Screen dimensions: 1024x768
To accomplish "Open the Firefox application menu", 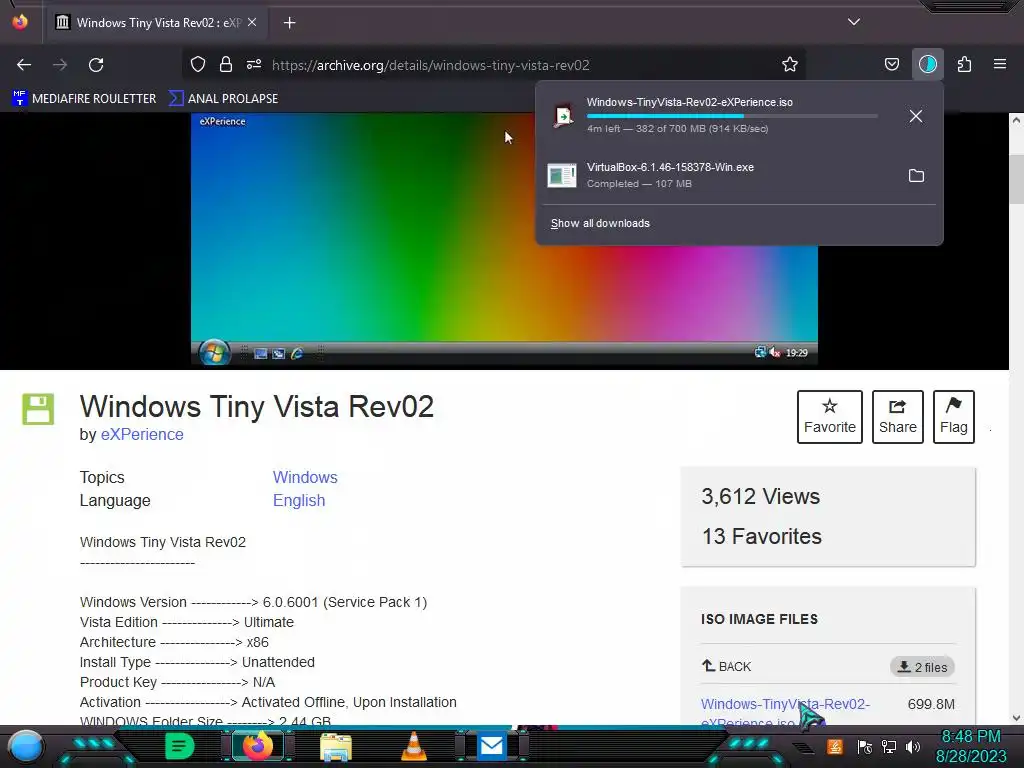I will pos(1000,64).
